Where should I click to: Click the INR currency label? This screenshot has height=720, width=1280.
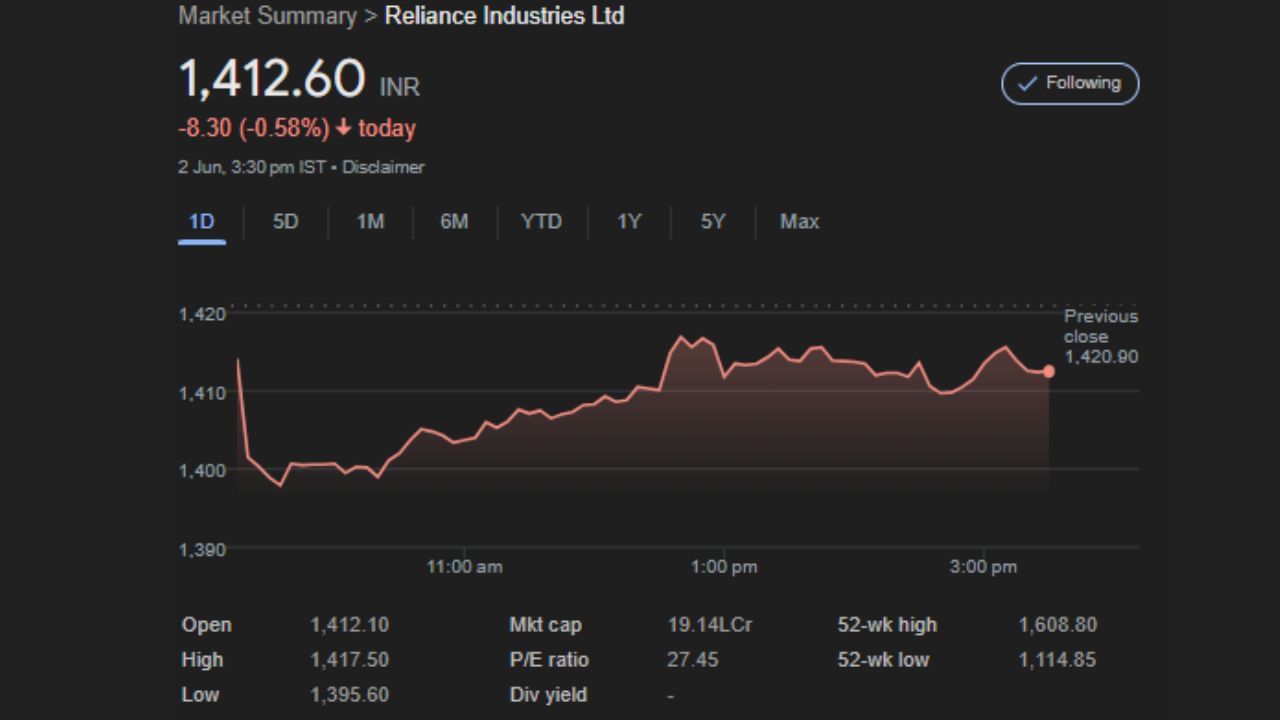point(400,87)
